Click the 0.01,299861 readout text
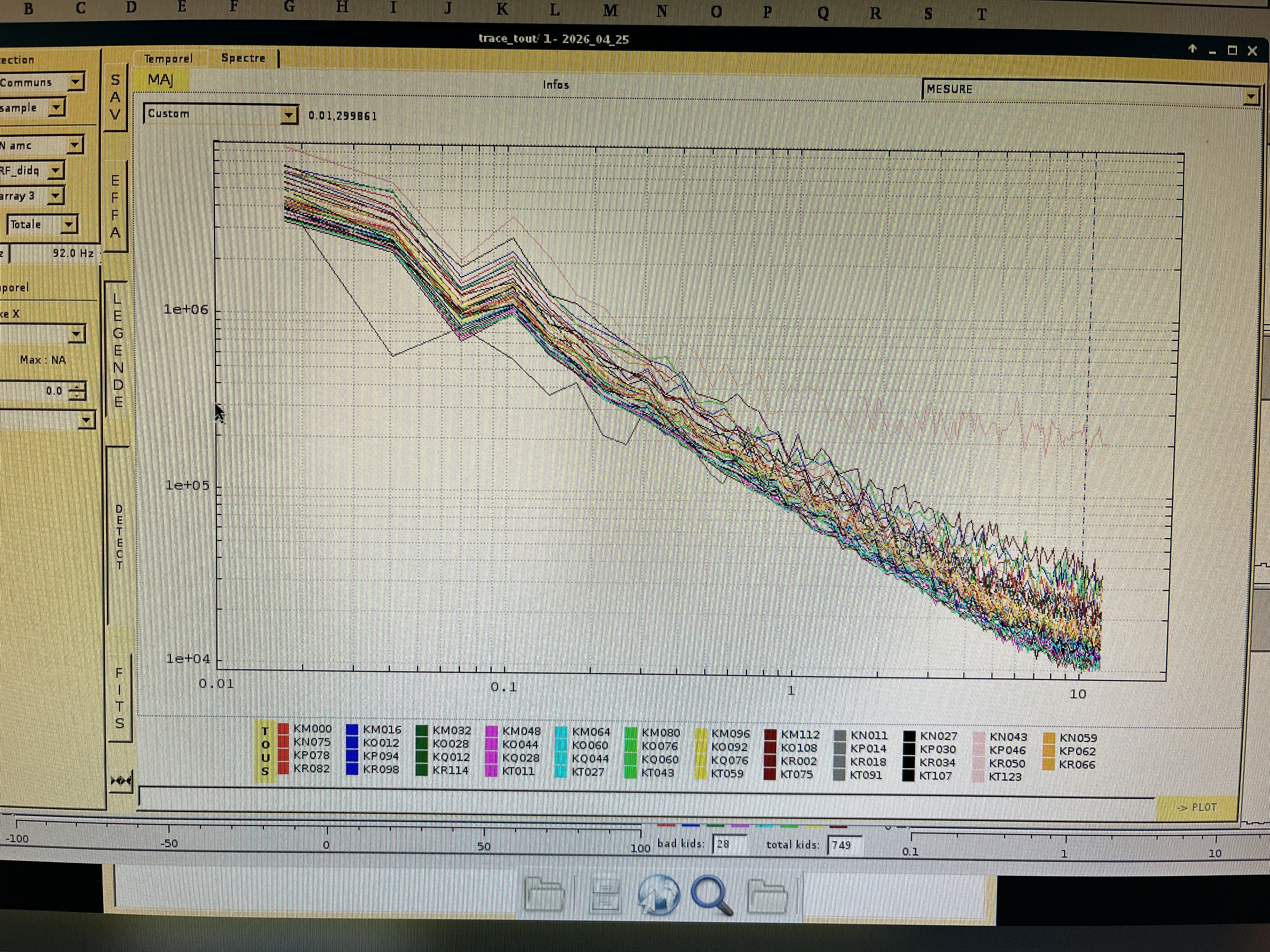The height and width of the screenshot is (952, 1270). [x=343, y=116]
